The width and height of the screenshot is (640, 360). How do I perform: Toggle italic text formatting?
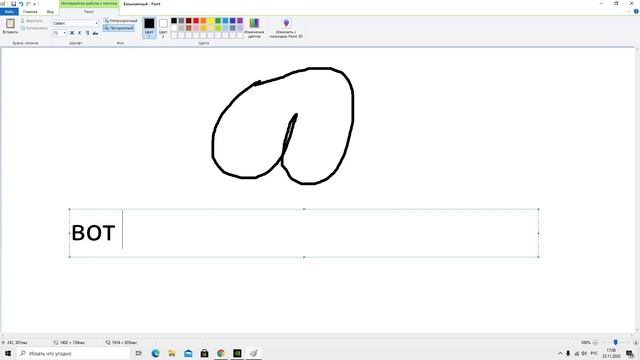coord(80,33)
